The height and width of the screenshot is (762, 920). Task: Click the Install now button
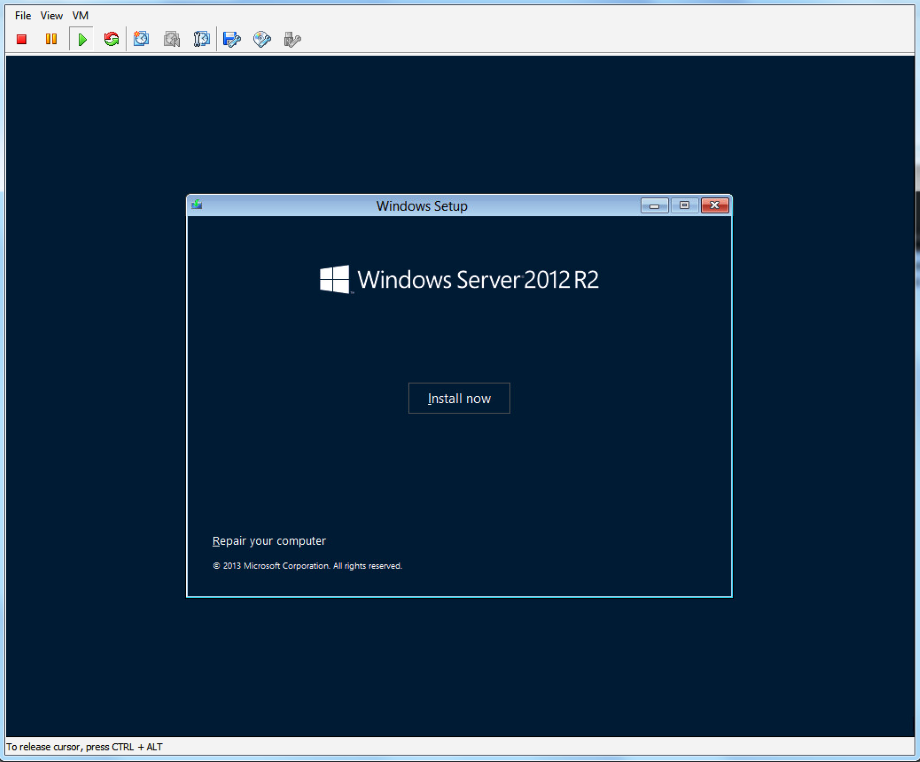point(459,398)
